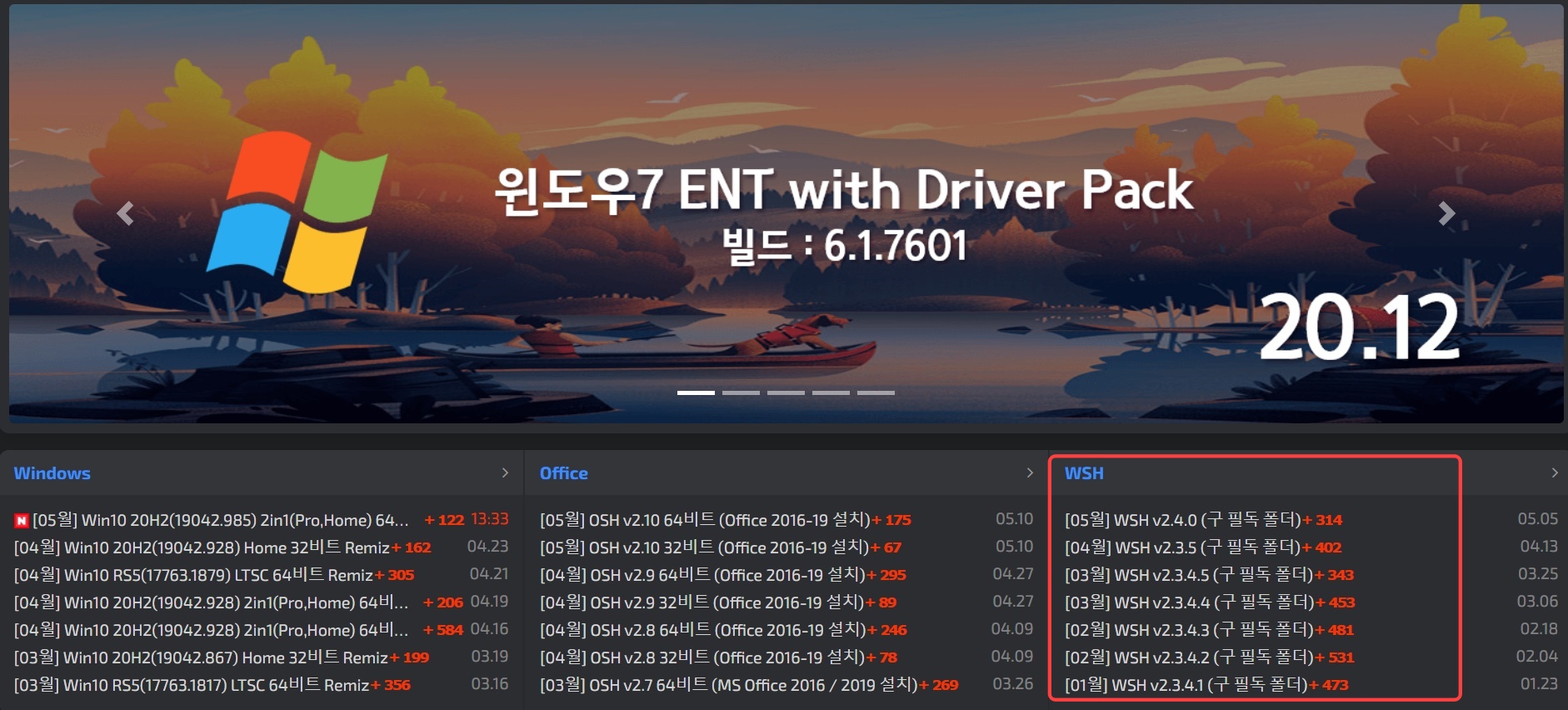
Task: Open [04월] WSH v2.3.5 post
Action: [1182, 547]
